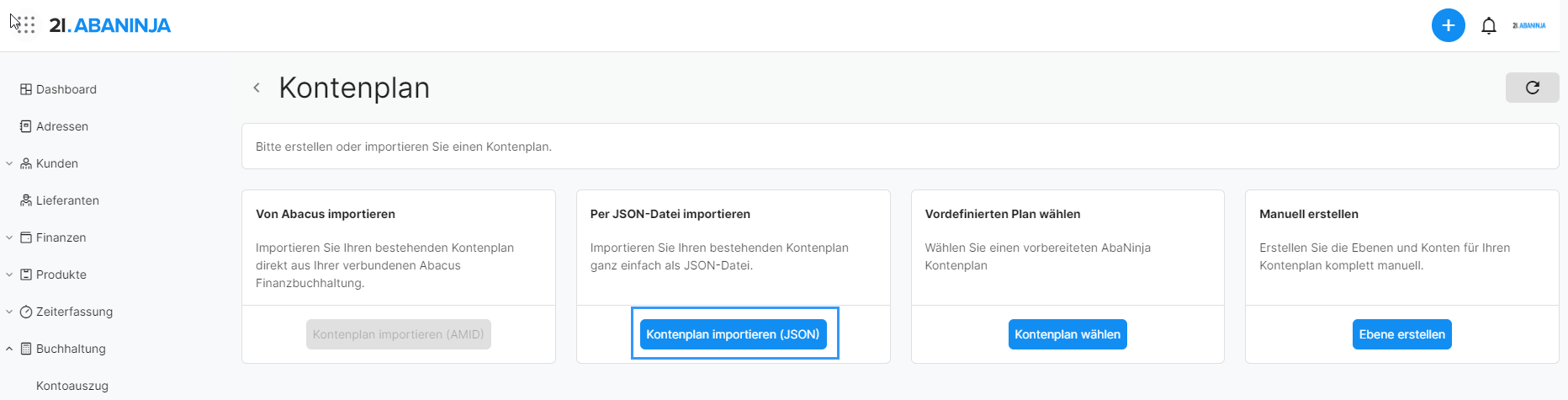Expand the Zeiterfassung menu chevron
The height and width of the screenshot is (400, 1568).
(x=9, y=312)
